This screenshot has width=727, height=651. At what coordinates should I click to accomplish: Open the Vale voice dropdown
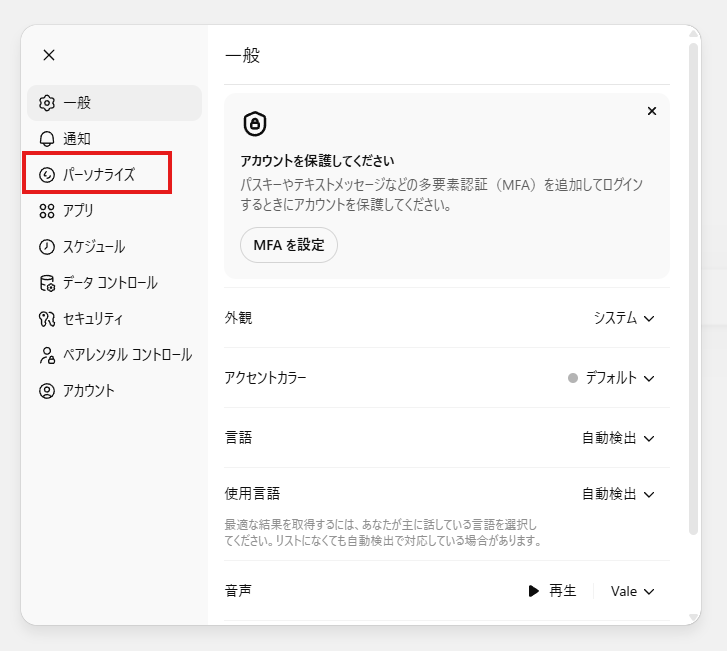pos(632,591)
